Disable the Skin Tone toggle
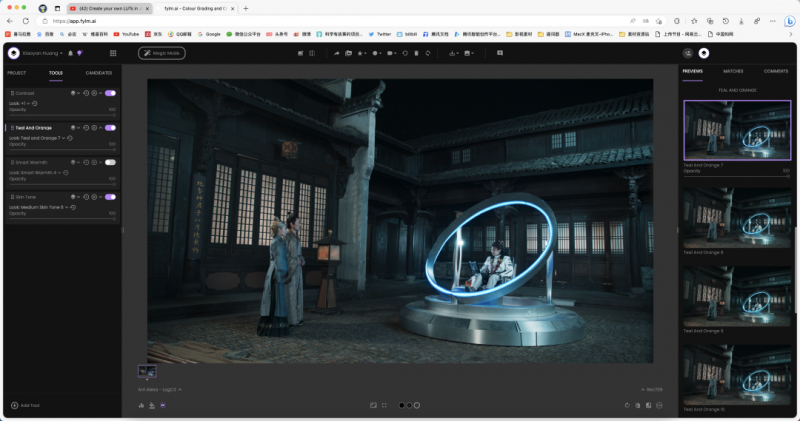The height and width of the screenshot is (421, 800). tap(110, 197)
